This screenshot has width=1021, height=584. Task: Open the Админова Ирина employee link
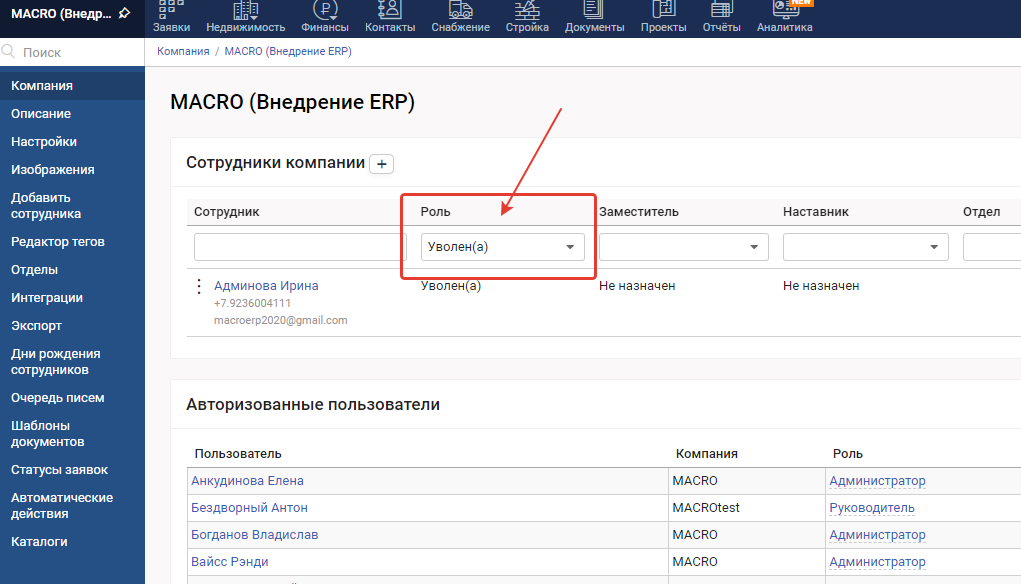point(266,286)
